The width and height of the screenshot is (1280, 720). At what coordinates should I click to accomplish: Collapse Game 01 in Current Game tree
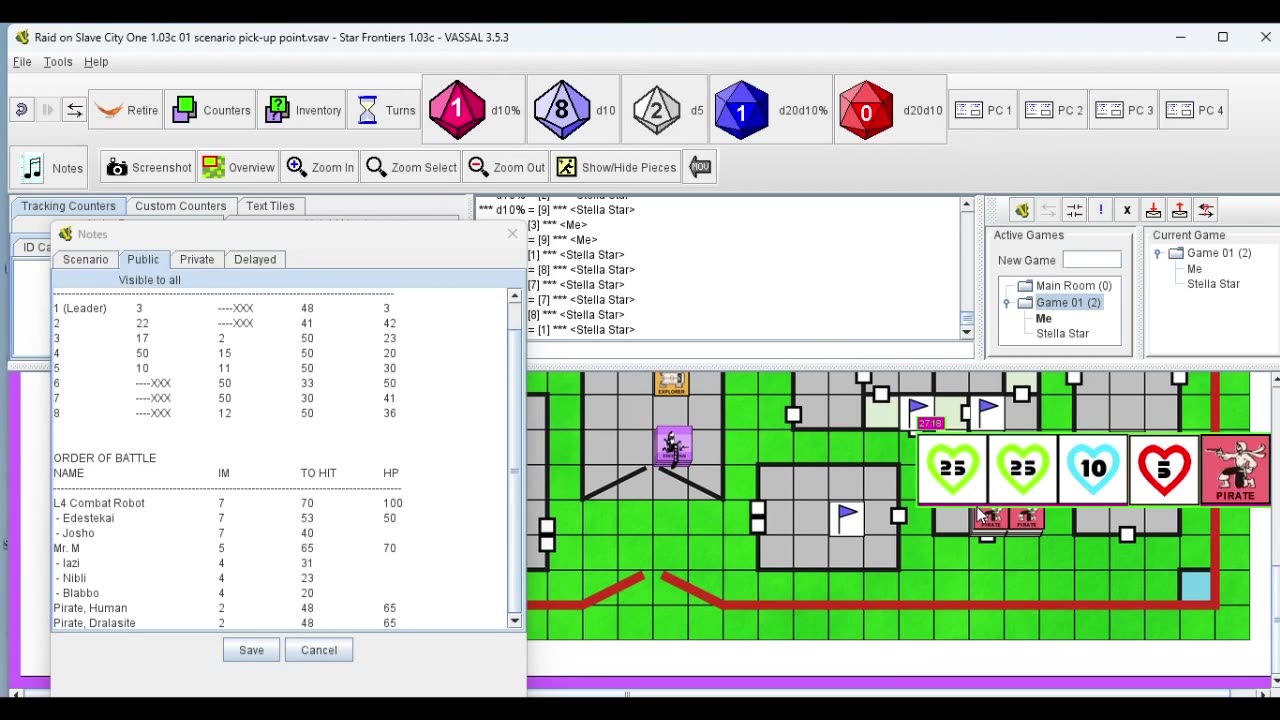pos(1158,254)
